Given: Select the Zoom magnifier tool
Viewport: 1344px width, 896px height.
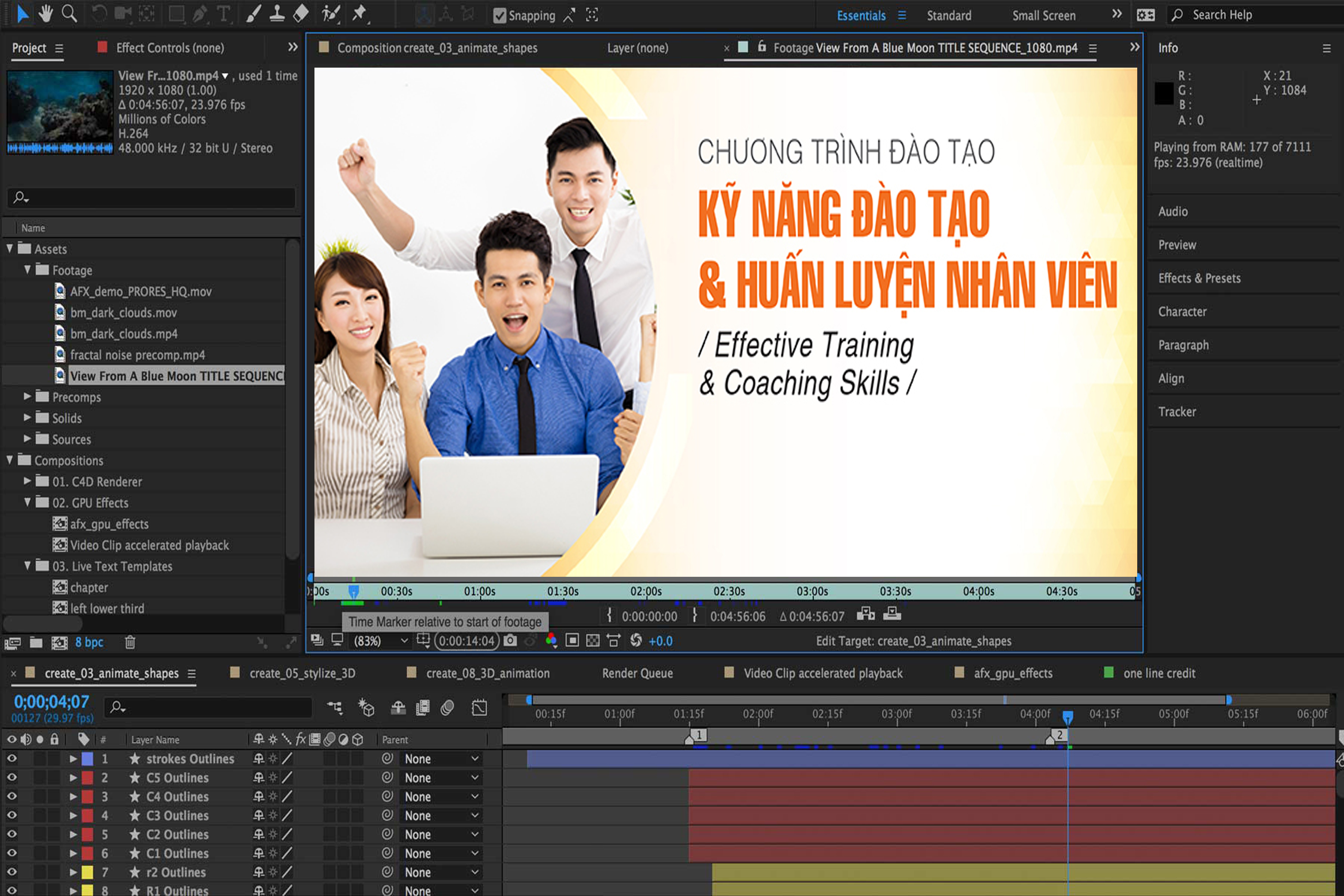Looking at the screenshot, I should point(69,14).
